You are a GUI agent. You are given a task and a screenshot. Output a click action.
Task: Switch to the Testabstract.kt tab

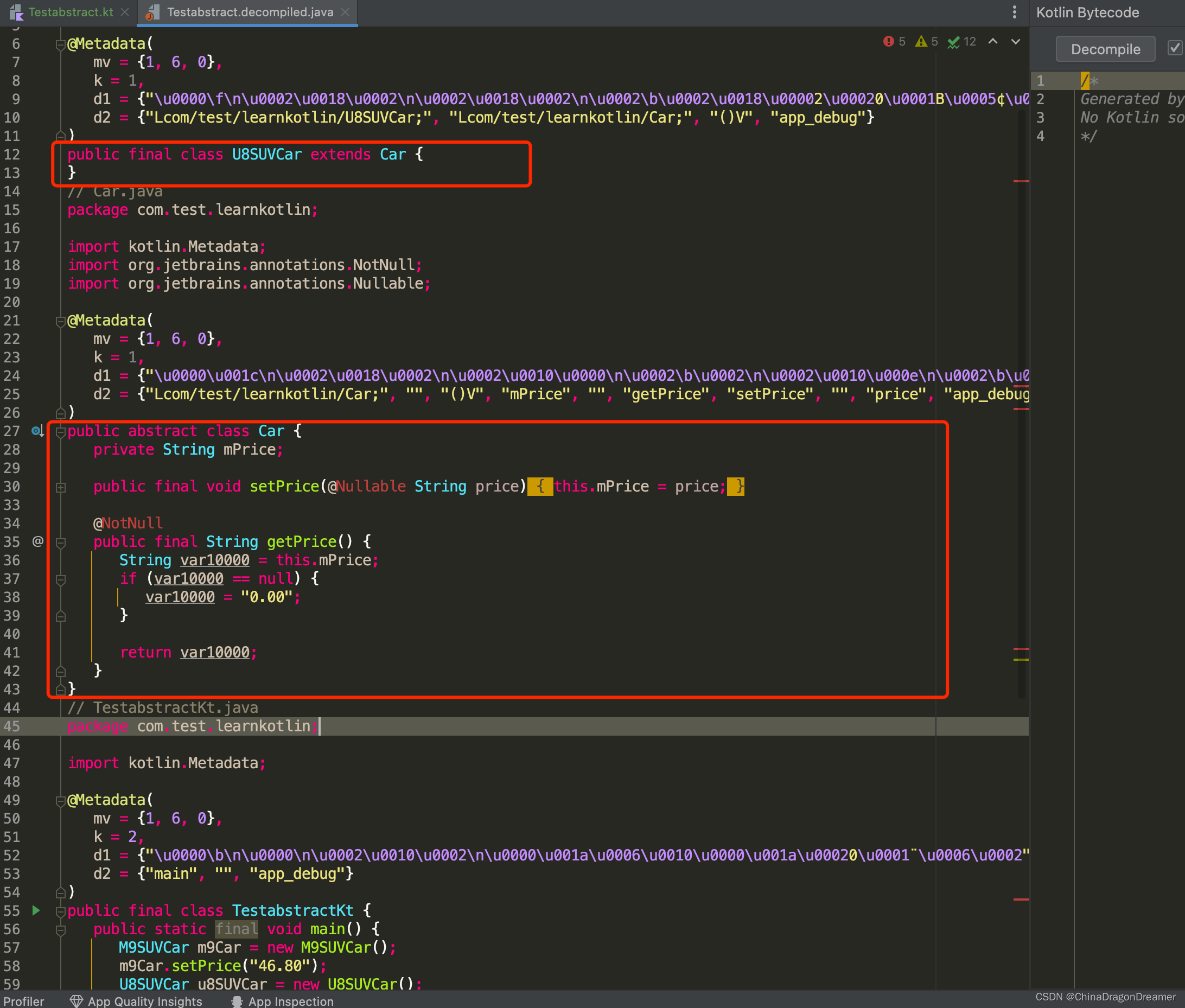point(71,12)
